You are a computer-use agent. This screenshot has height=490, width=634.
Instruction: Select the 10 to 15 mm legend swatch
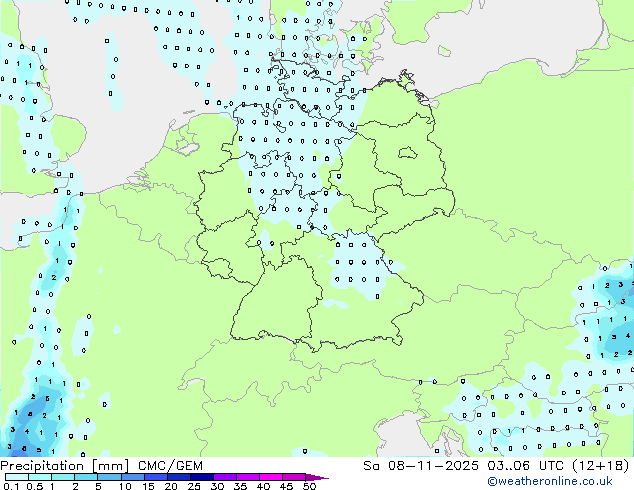point(133,477)
